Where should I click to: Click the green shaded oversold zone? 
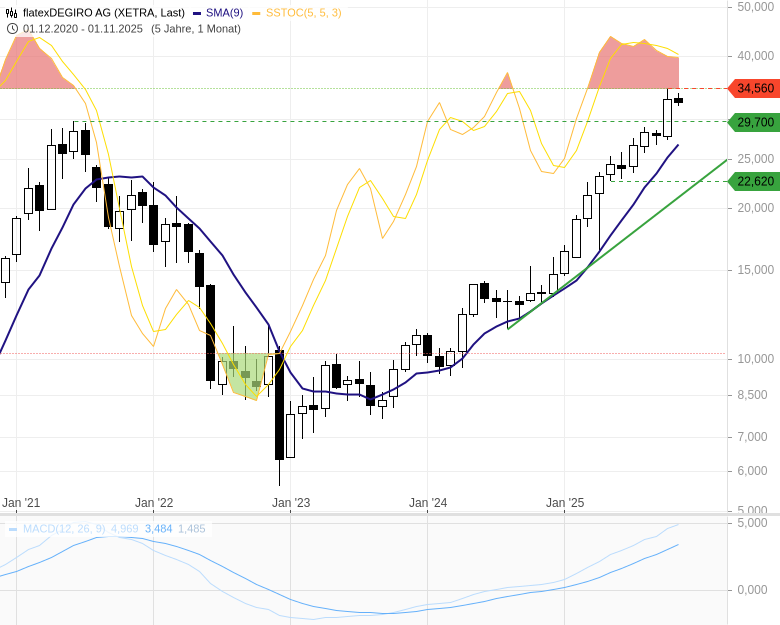pos(246,374)
